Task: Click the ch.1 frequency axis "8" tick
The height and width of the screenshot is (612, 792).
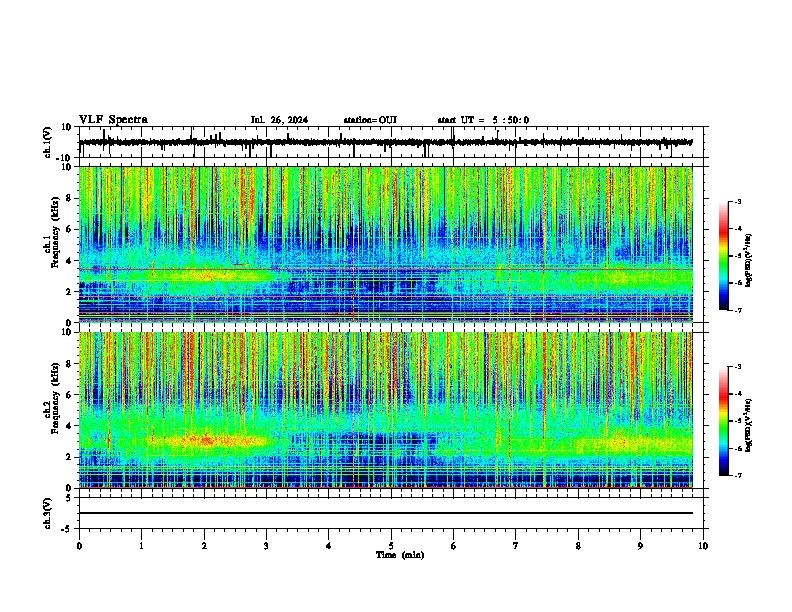Action: pos(70,198)
